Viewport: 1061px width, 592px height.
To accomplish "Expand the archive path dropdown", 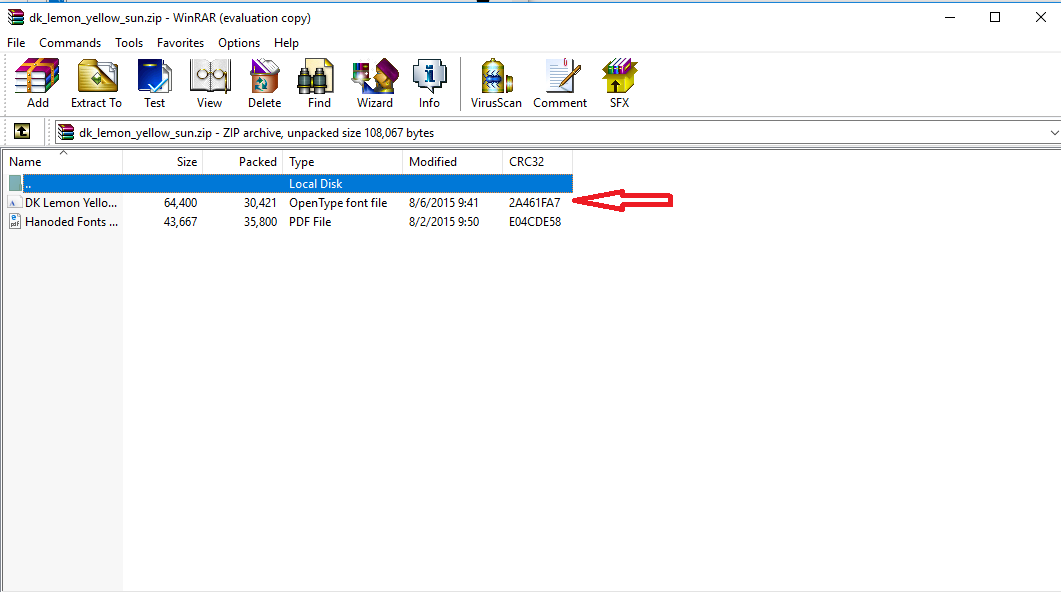I will pos(1054,132).
